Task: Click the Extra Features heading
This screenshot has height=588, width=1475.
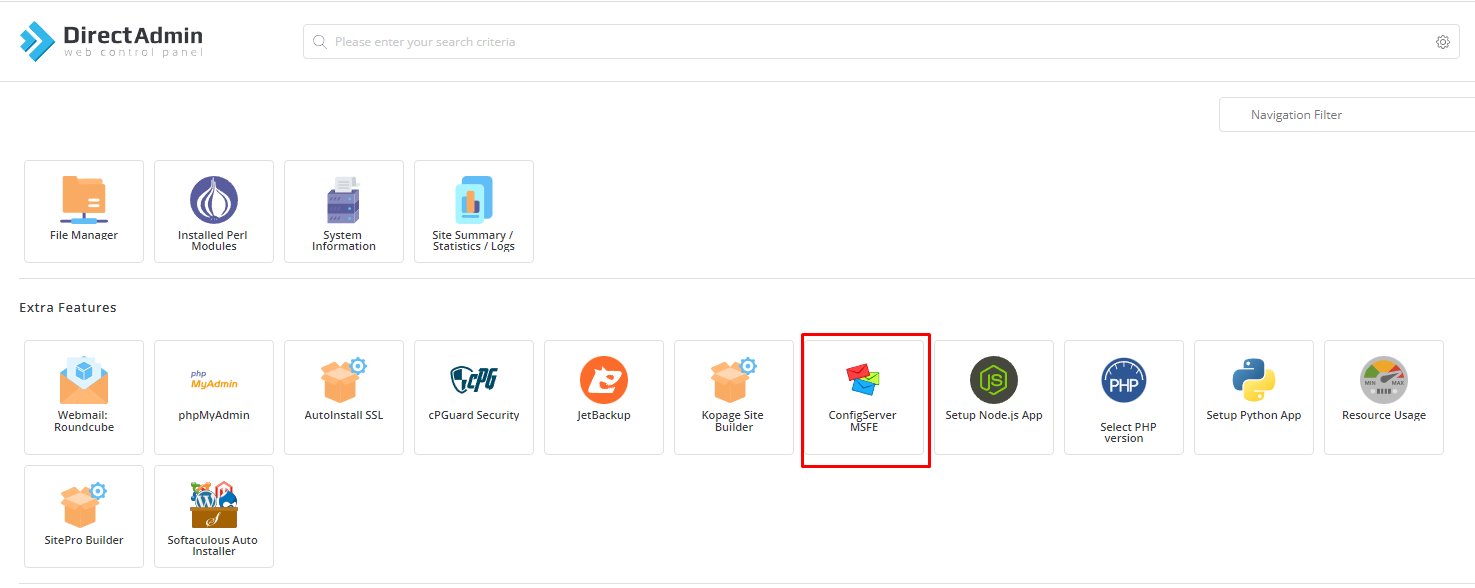Action: point(68,307)
